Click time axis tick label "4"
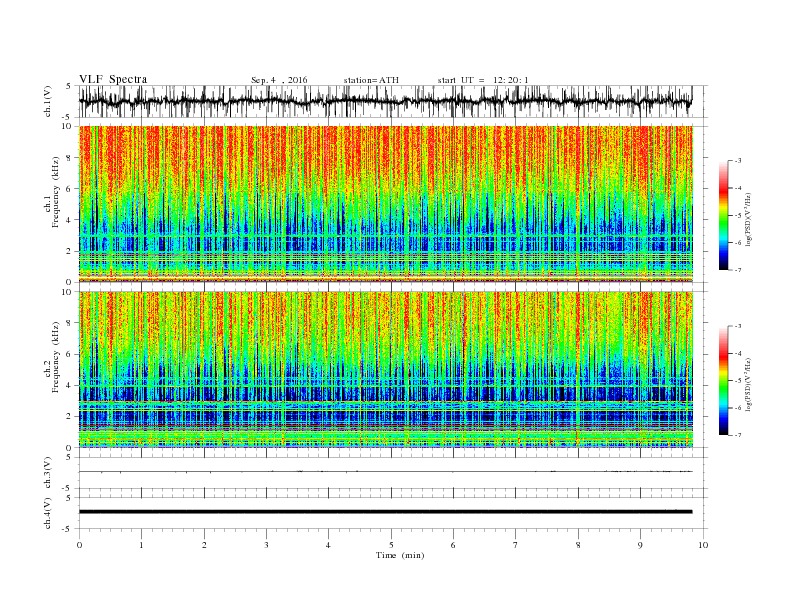 coord(328,545)
